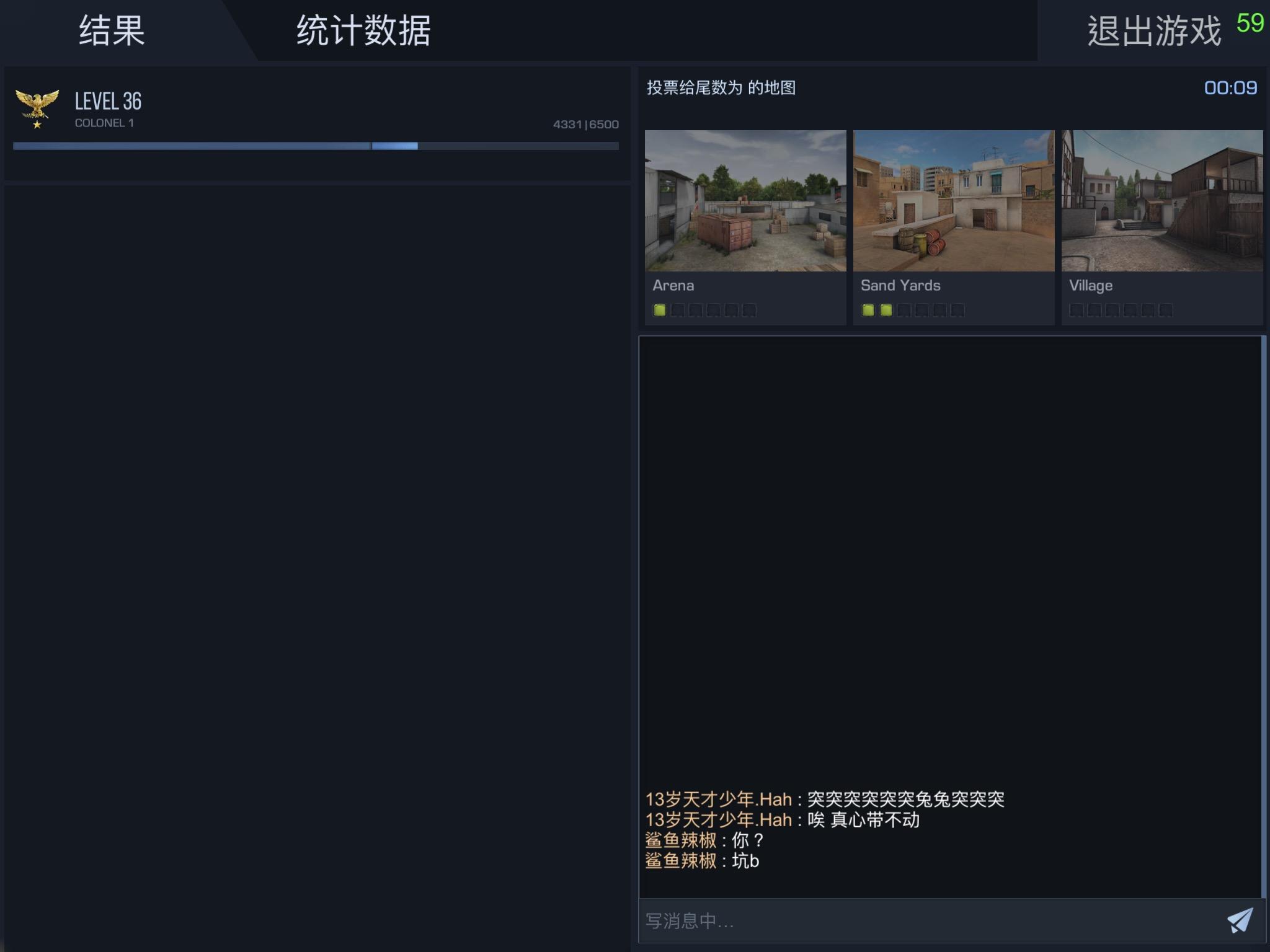Click the golden eagle rank badge
Screen dimensions: 1270x952
coord(37,107)
